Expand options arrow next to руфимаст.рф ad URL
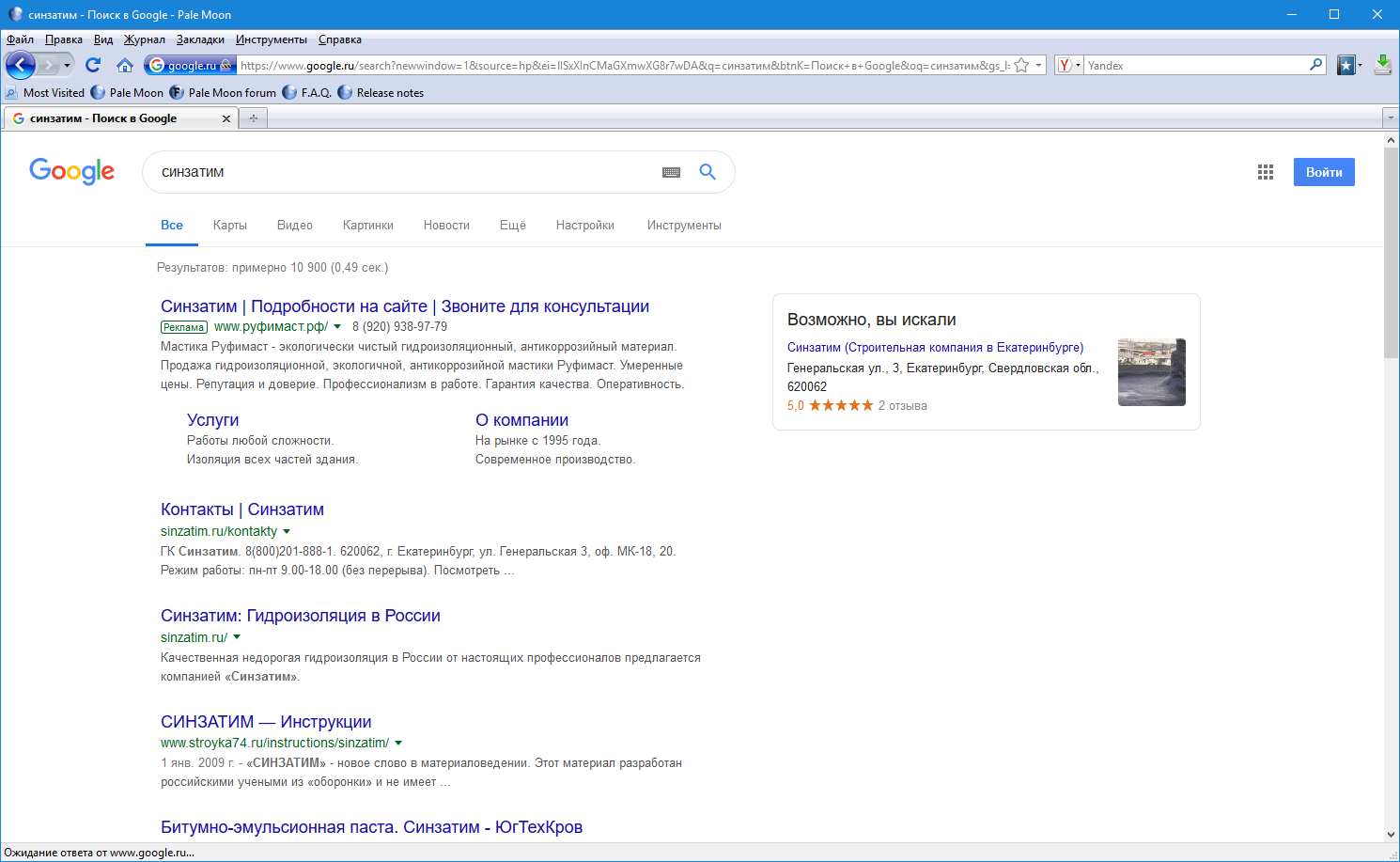 click(337, 327)
